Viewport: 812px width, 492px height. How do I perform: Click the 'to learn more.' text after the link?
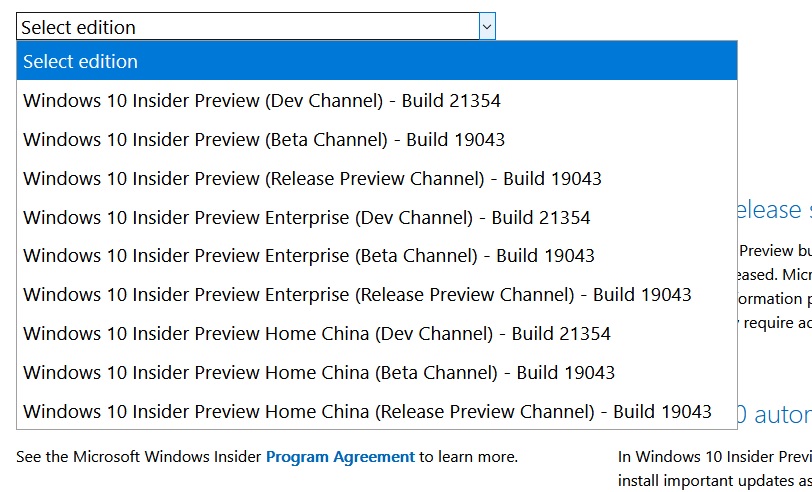[x=468, y=457]
